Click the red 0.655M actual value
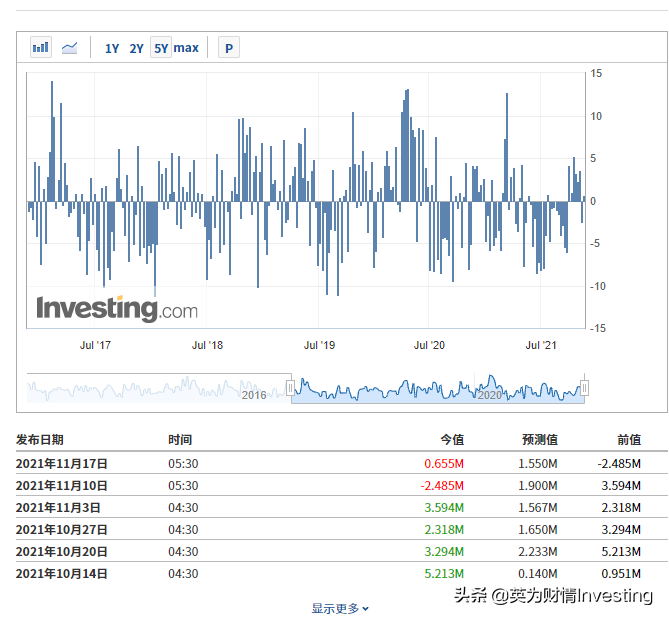The width and height of the screenshot is (669, 619). pos(444,463)
